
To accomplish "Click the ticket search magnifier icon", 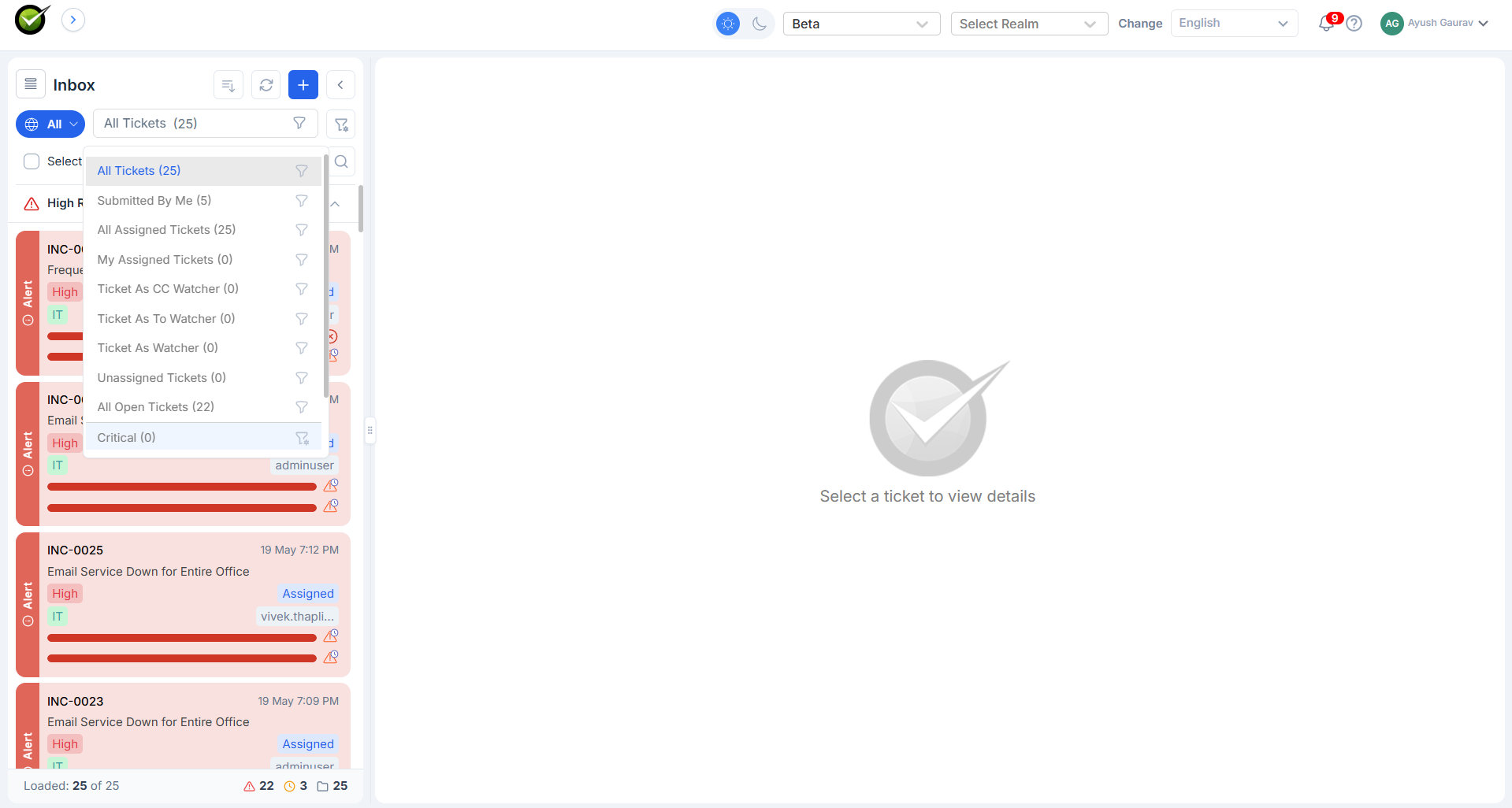I will point(341,161).
